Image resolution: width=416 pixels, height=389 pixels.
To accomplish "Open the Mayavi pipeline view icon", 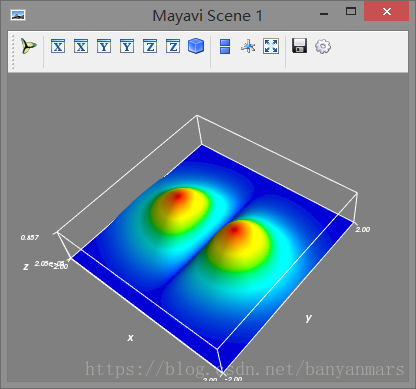I will coord(28,46).
